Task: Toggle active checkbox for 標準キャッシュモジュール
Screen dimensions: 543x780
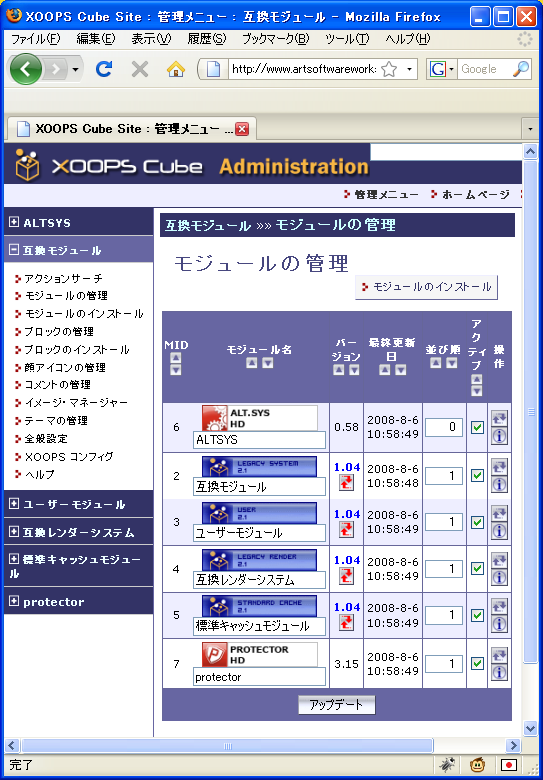Action: [x=477, y=615]
